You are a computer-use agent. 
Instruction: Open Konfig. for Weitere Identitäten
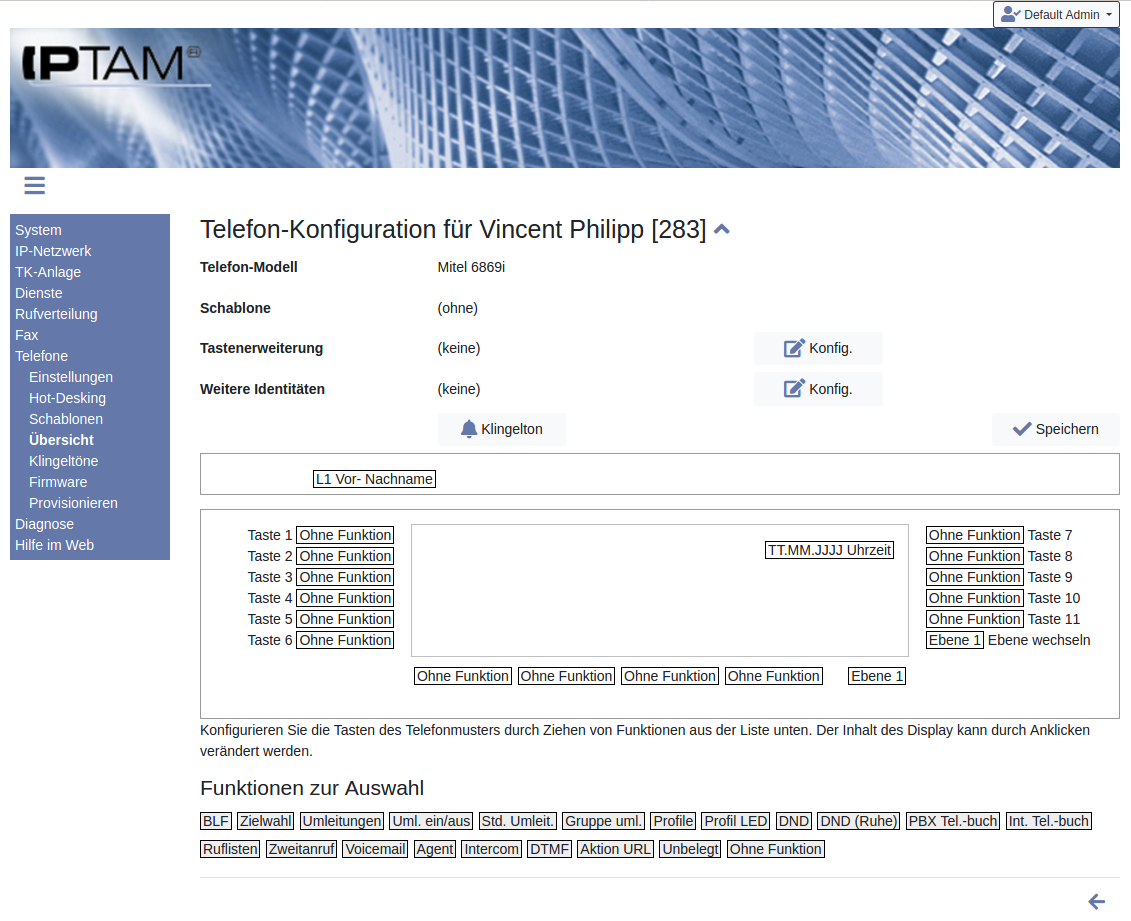pyautogui.click(x=818, y=389)
